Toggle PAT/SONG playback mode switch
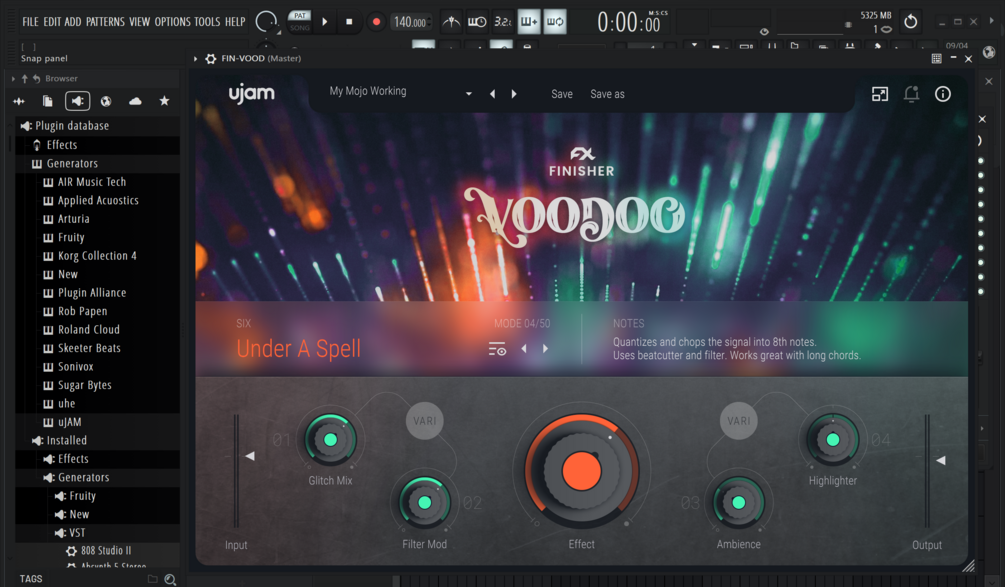This screenshot has height=587, width=1005. coord(299,22)
